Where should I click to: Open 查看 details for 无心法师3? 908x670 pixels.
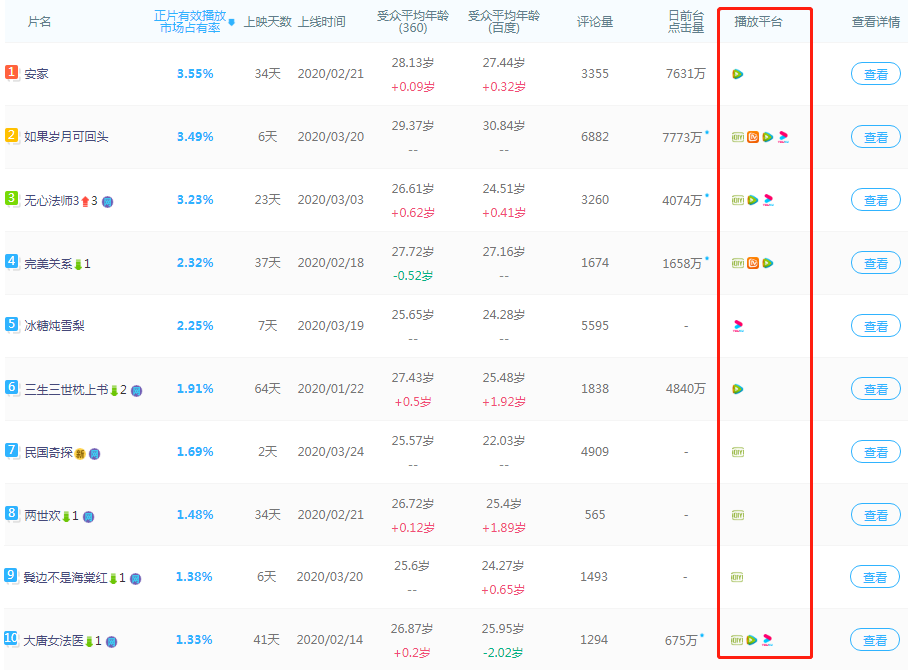point(876,200)
